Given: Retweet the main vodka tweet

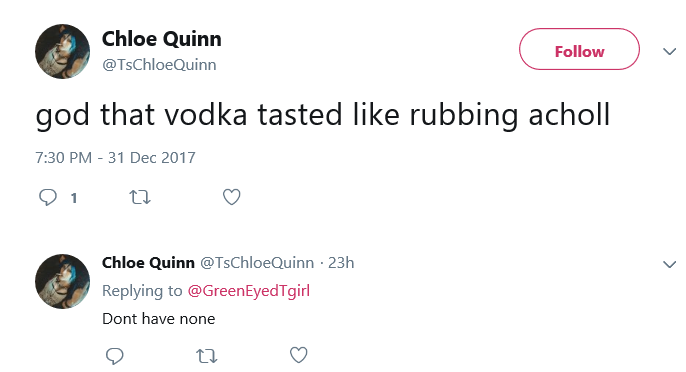Looking at the screenshot, I should 140,197.
